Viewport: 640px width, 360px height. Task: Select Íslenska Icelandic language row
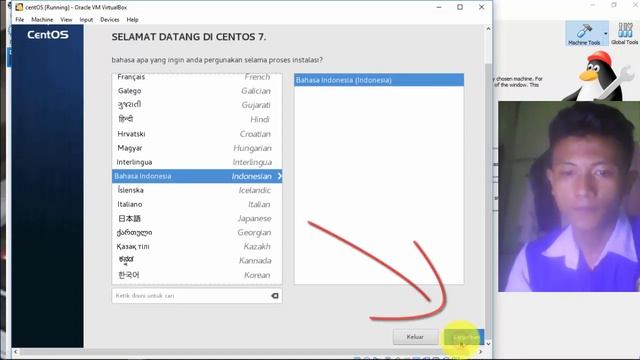tap(197, 190)
